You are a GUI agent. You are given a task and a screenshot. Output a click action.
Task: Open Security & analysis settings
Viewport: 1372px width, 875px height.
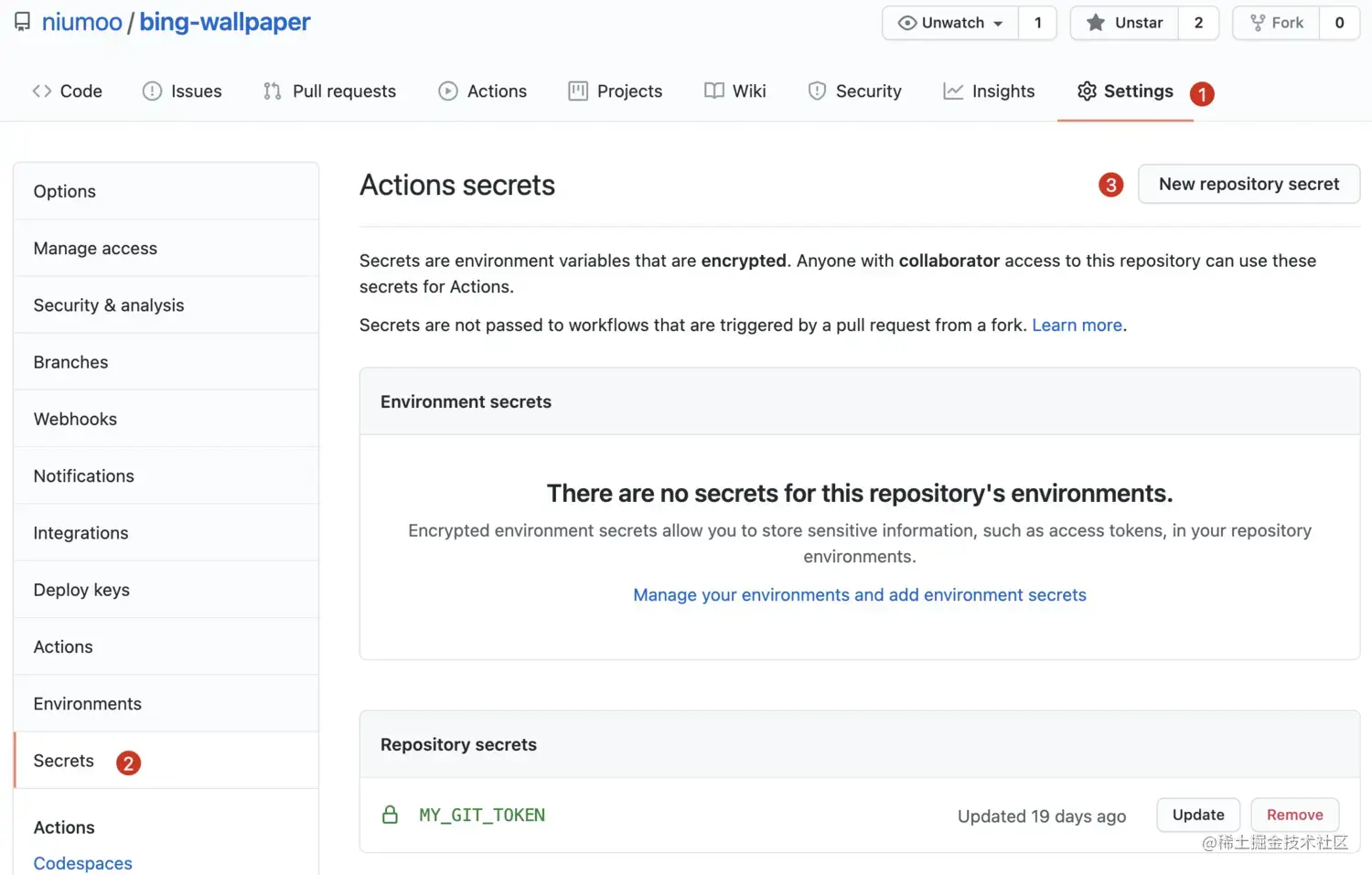coord(166,304)
